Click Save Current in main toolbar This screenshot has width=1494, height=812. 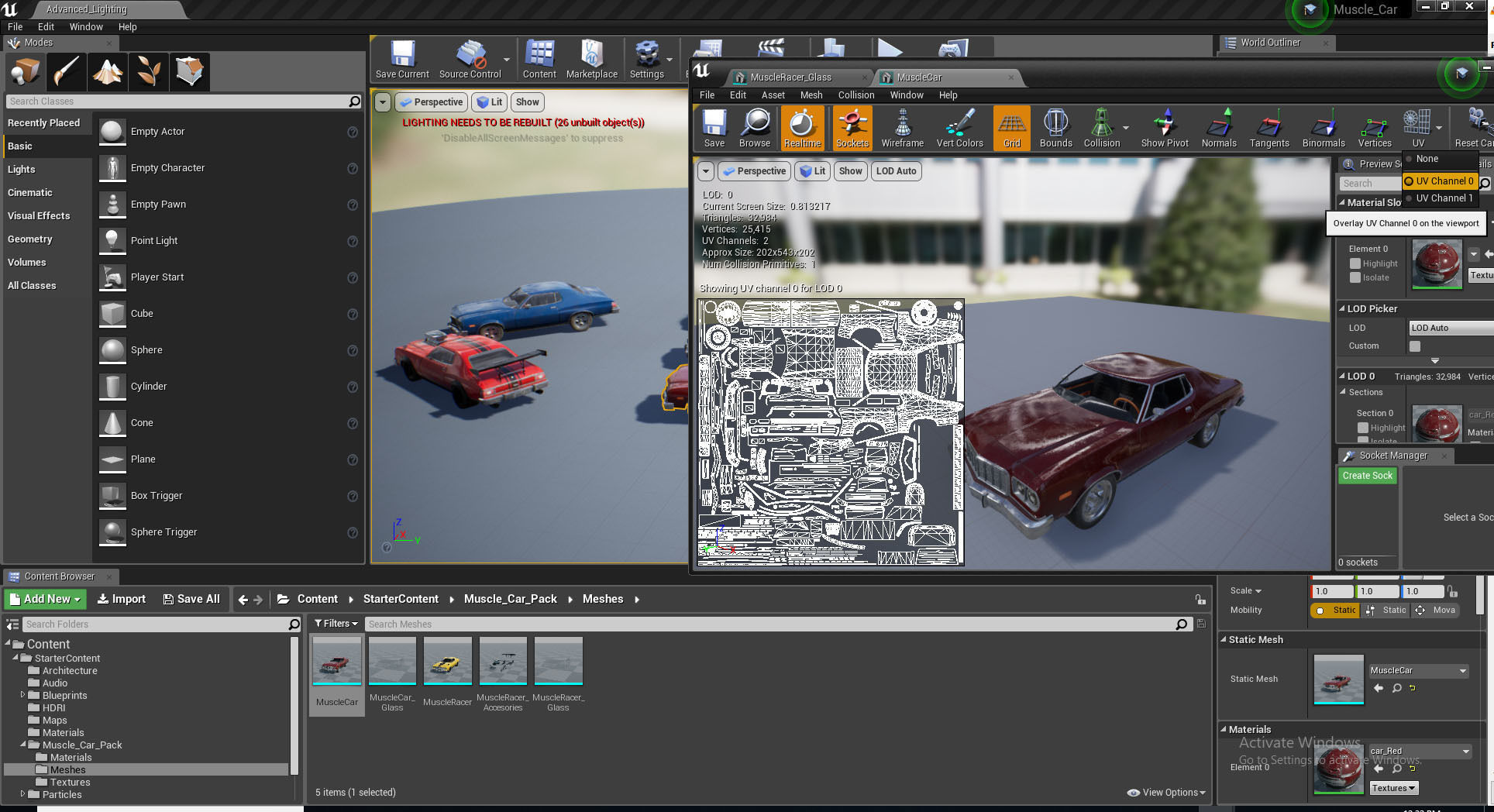[x=402, y=60]
